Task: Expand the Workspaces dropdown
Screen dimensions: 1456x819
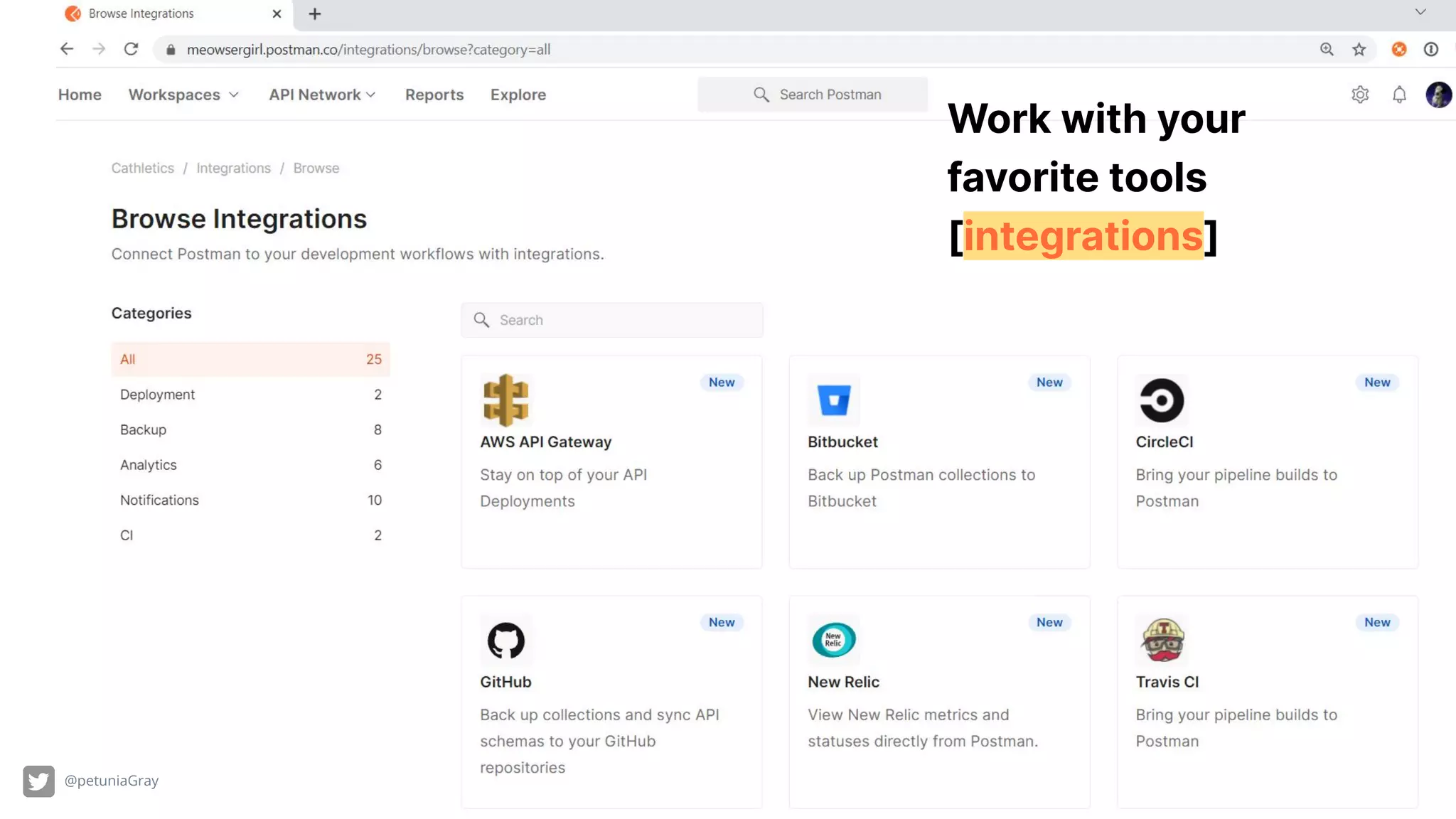Action: click(183, 95)
